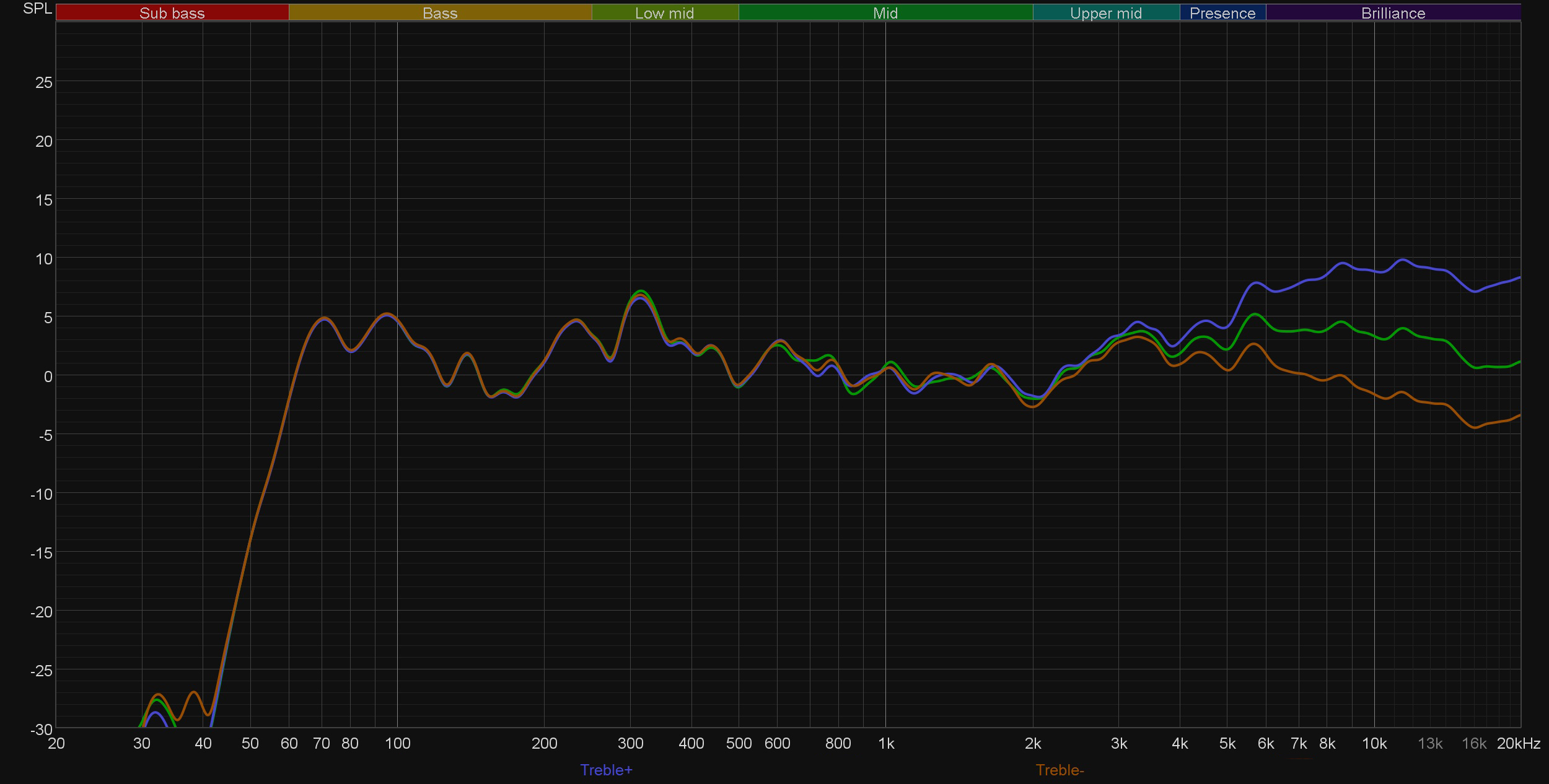Select the Bass band header
The height and width of the screenshot is (784, 1549).
coord(440,13)
